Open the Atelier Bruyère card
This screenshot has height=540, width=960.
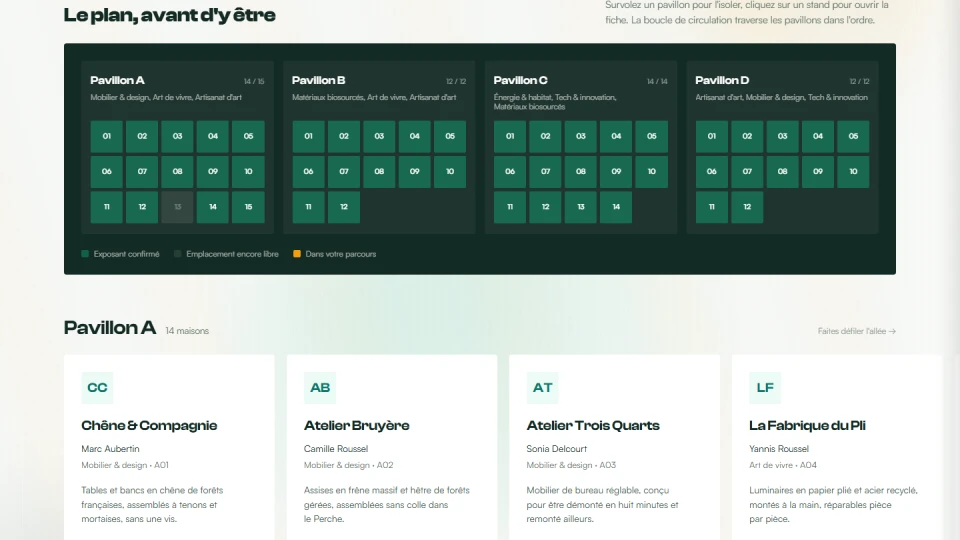[392, 447]
